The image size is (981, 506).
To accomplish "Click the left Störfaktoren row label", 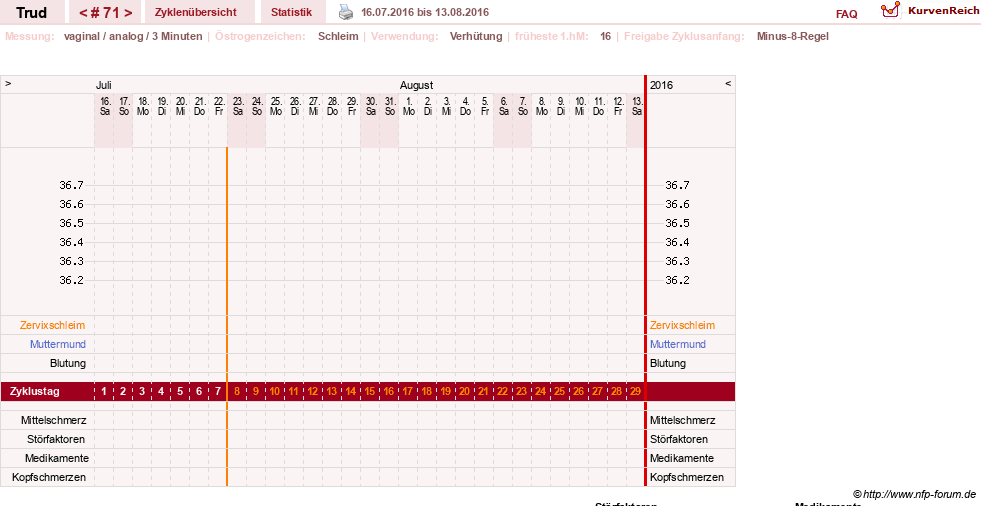I will pyautogui.click(x=56, y=439).
